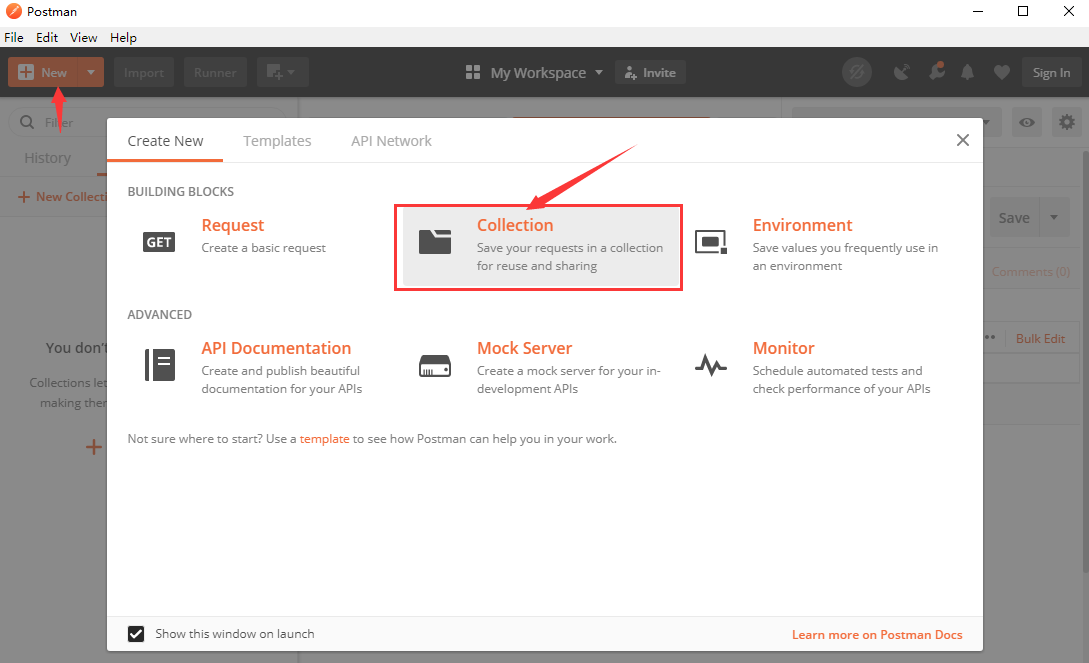Click the Collection title link
The width and height of the screenshot is (1089, 663).
pyautogui.click(x=515, y=225)
